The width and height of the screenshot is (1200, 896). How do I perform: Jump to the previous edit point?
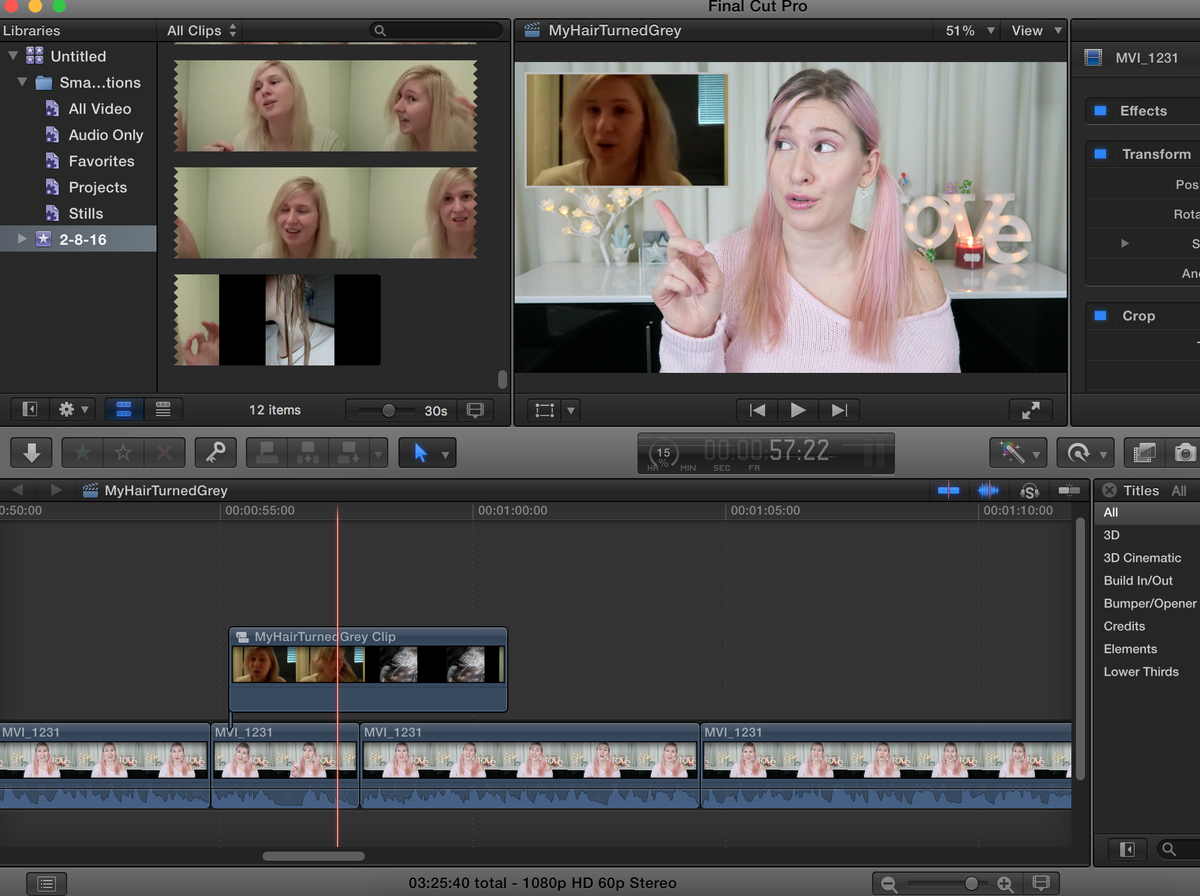click(x=757, y=410)
